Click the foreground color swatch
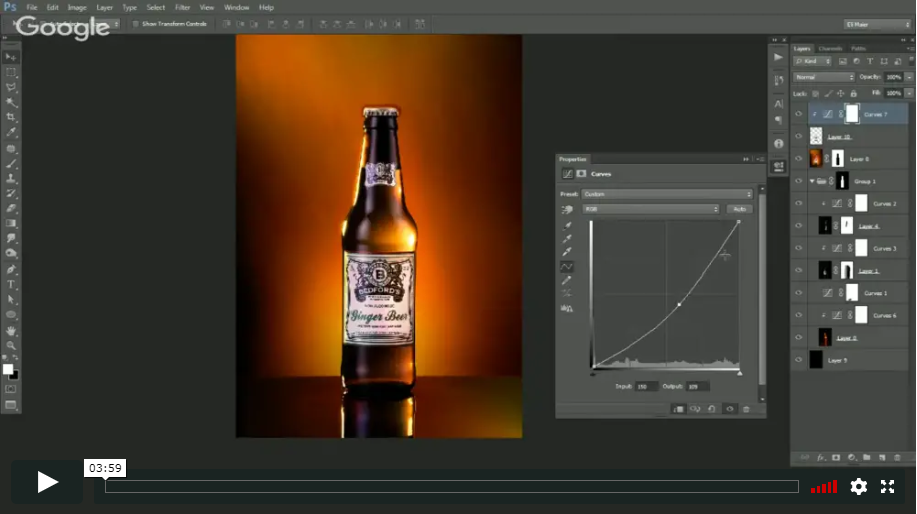917x514 pixels. tap(8, 370)
